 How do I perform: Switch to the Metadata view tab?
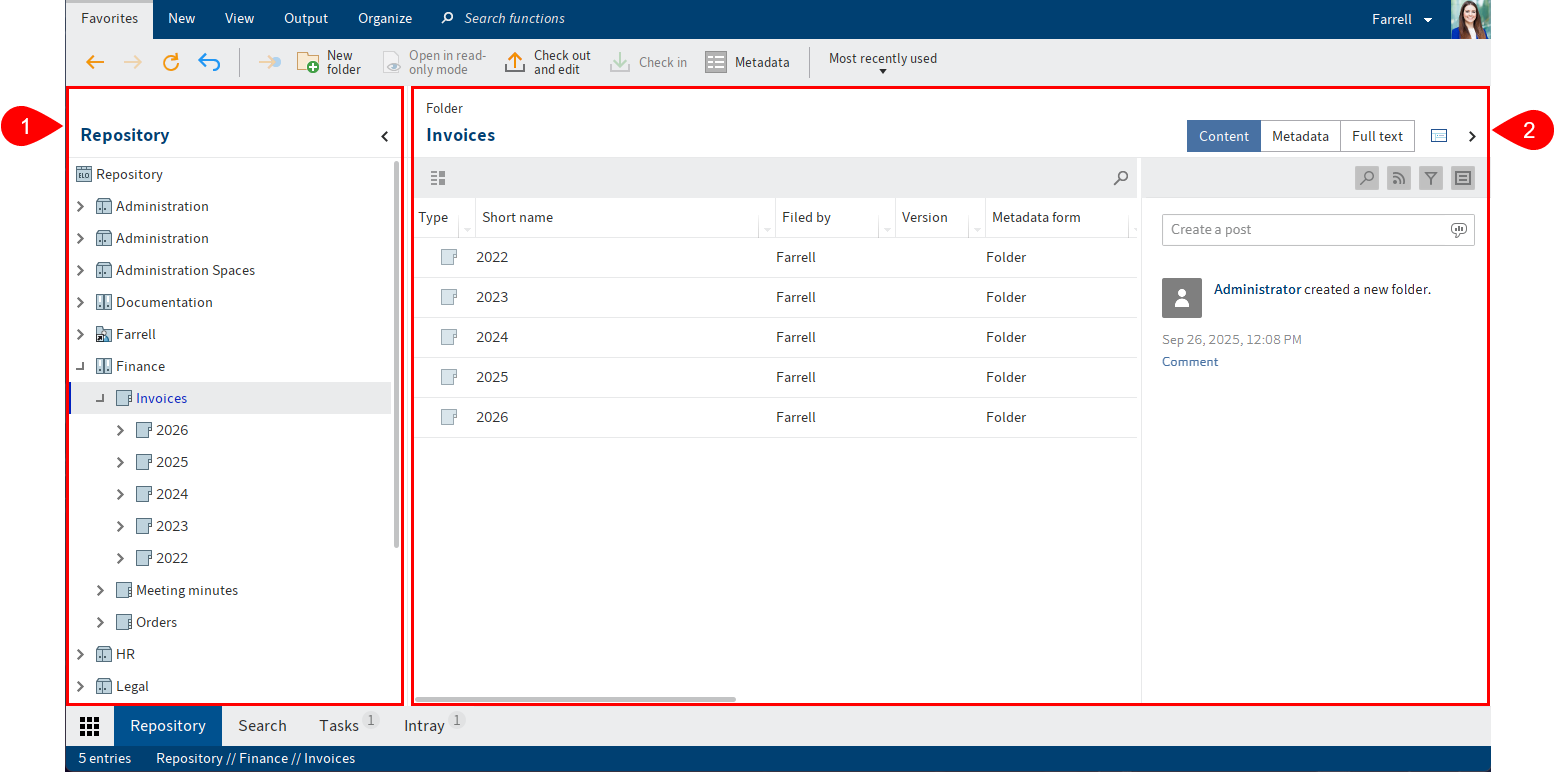pos(1299,136)
